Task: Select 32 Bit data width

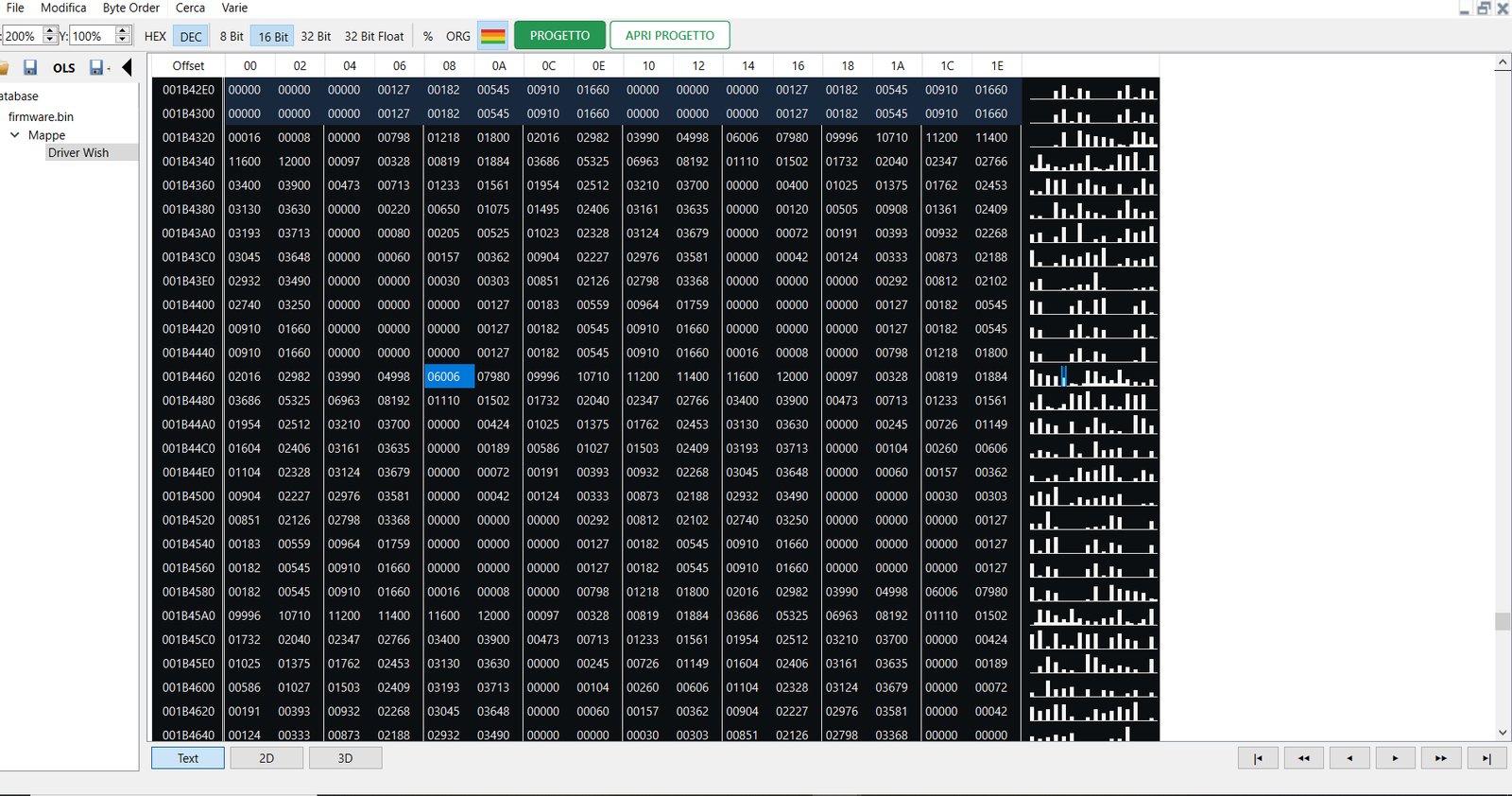Action: pyautogui.click(x=316, y=36)
